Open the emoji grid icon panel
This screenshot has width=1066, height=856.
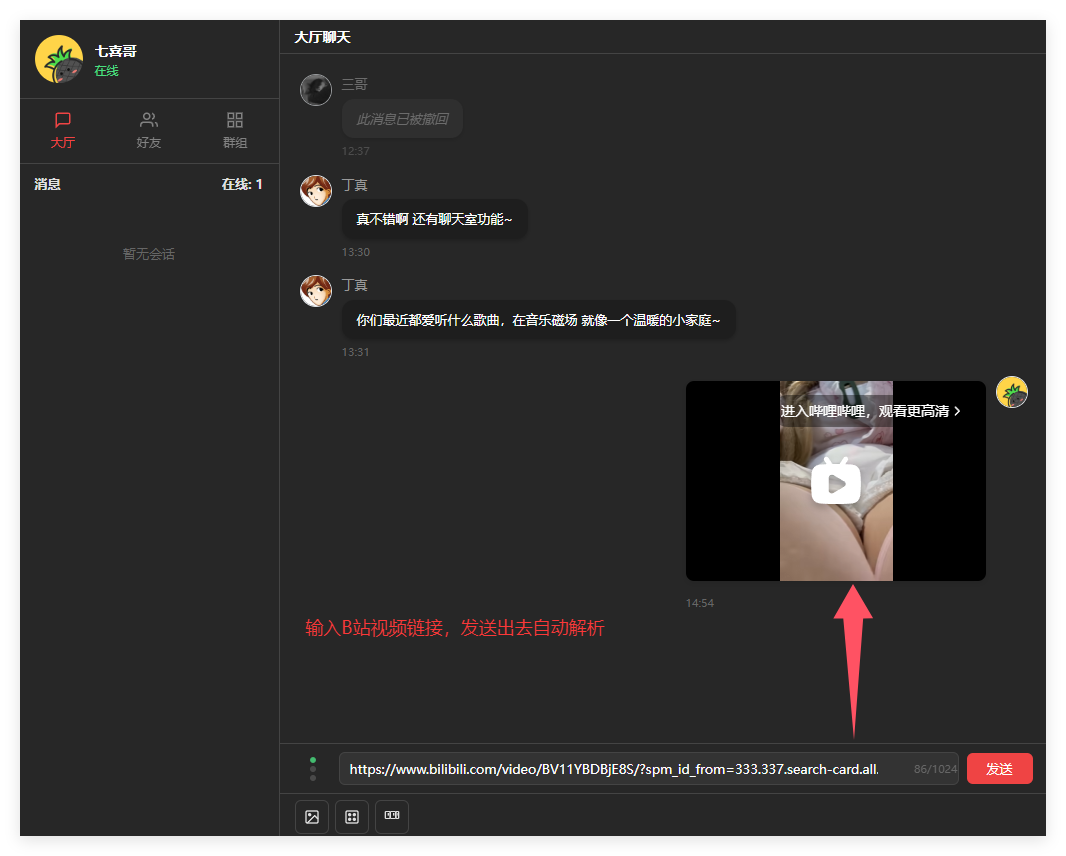click(352, 817)
